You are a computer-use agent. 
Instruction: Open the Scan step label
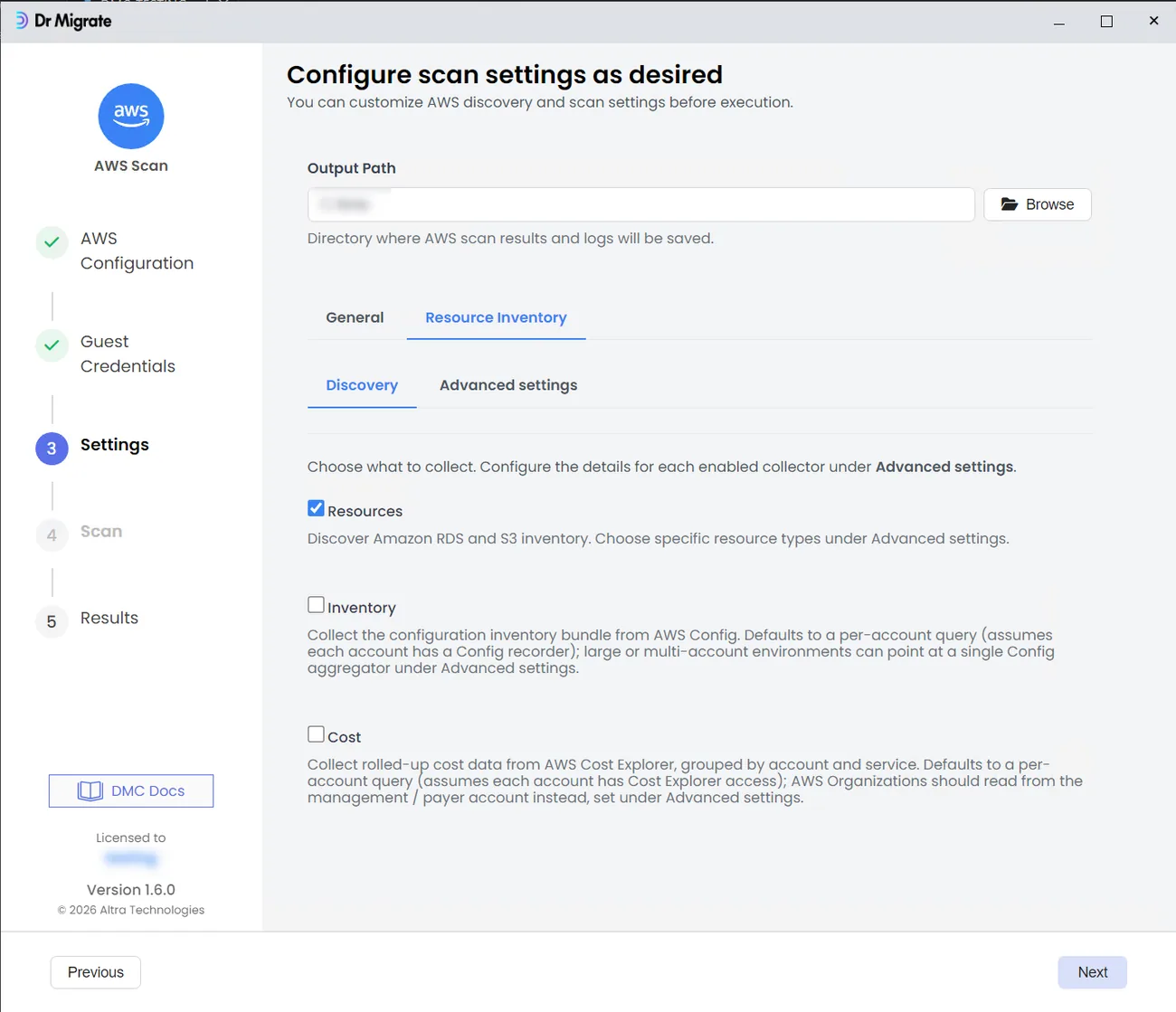(101, 532)
